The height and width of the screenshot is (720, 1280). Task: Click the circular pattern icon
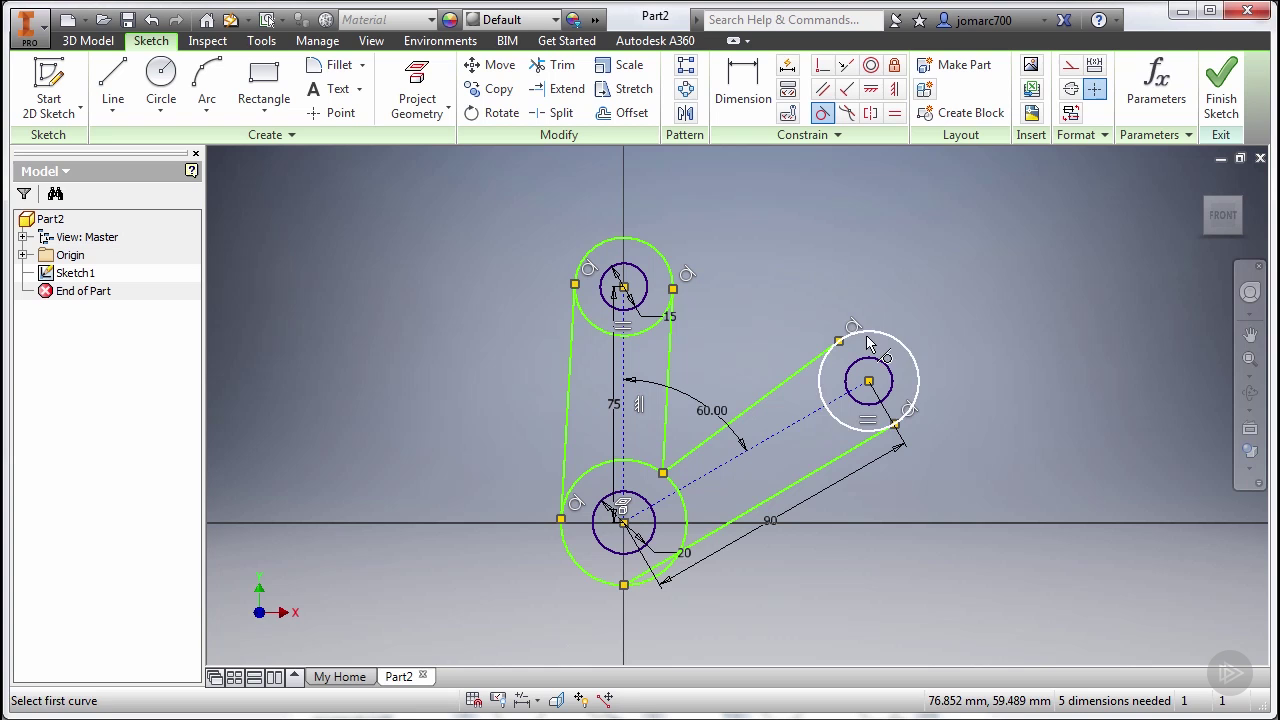click(x=686, y=89)
